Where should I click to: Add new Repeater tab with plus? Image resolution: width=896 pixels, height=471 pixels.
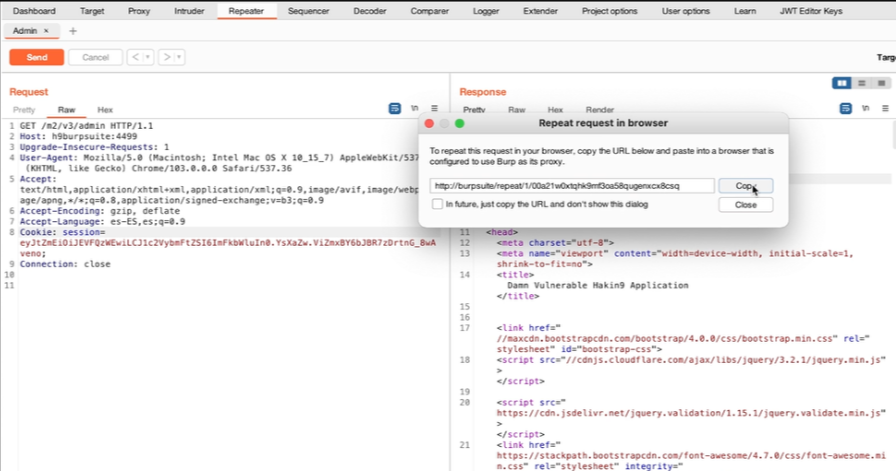point(73,31)
